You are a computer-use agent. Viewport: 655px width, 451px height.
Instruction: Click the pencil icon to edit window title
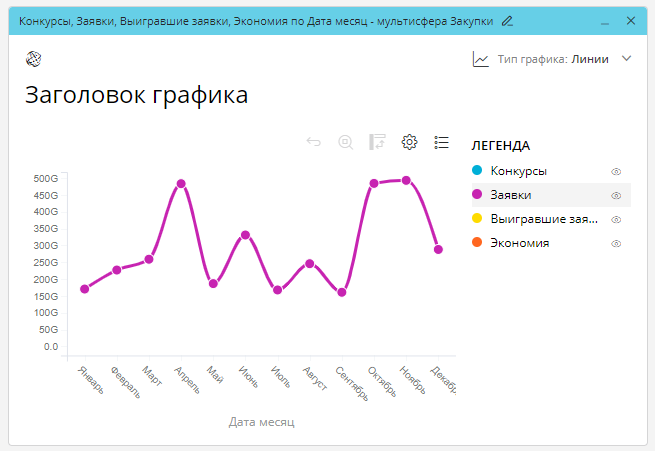[x=508, y=20]
